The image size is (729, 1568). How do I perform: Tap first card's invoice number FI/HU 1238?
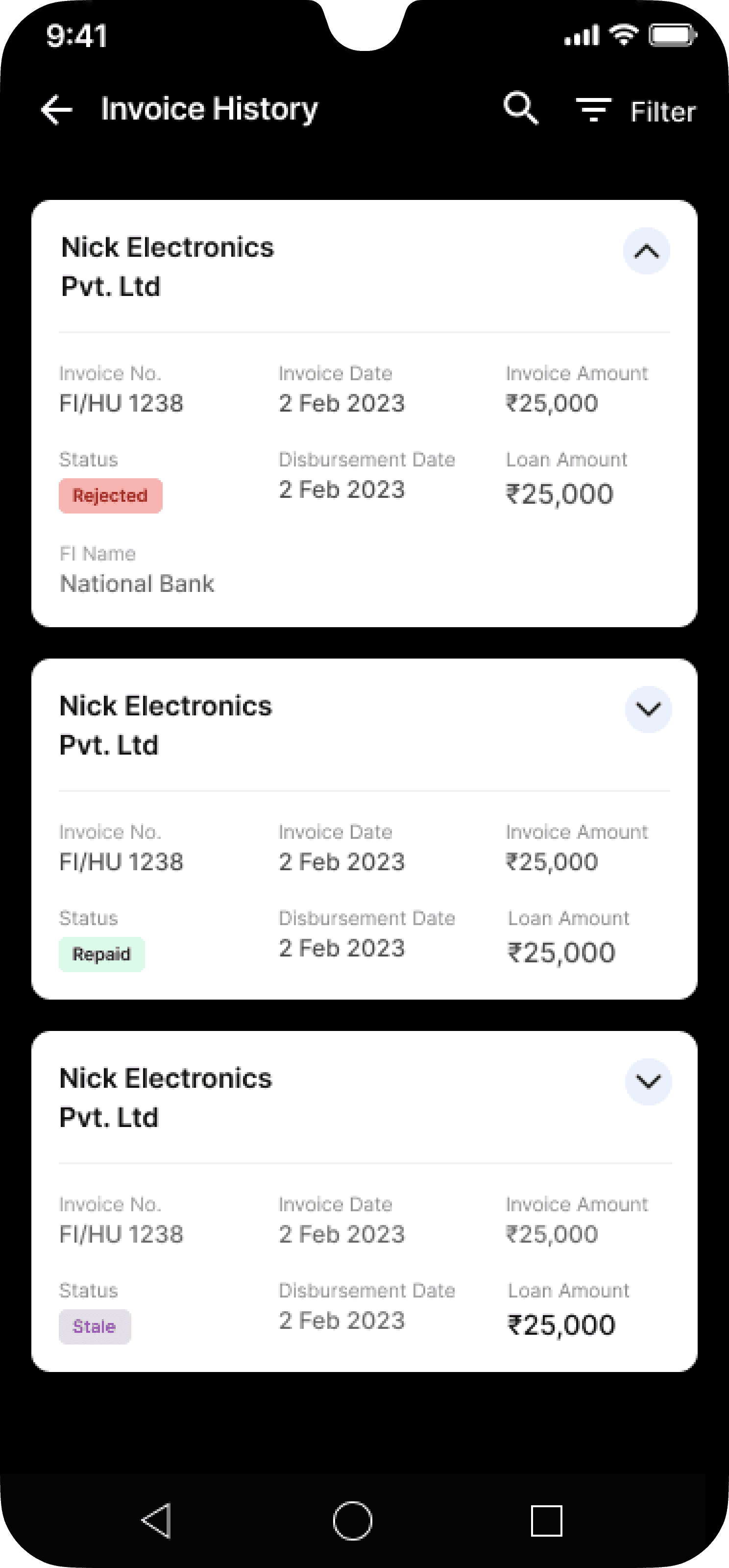tap(121, 404)
